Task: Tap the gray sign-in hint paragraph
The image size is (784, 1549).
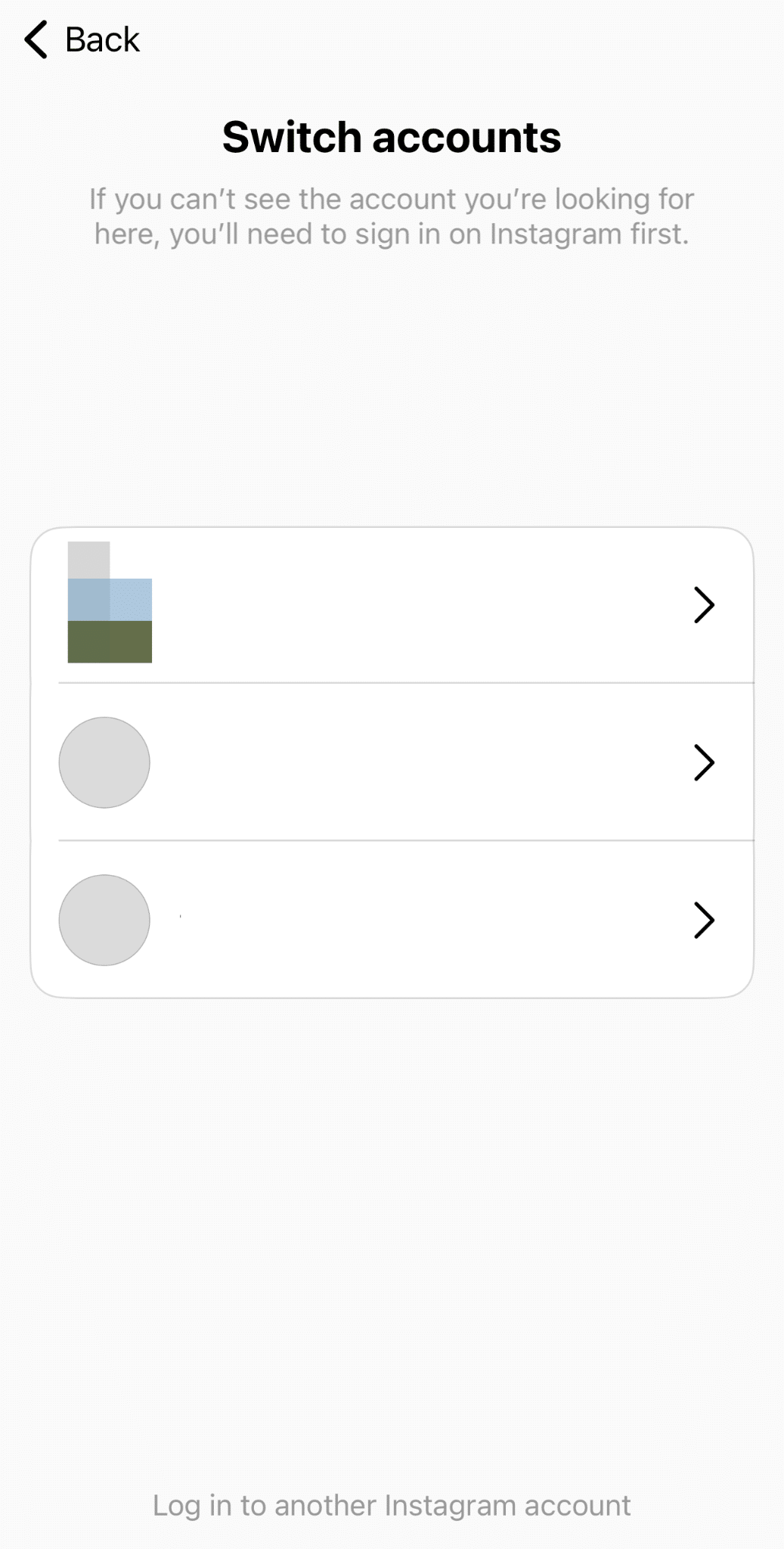Action: pos(392,217)
